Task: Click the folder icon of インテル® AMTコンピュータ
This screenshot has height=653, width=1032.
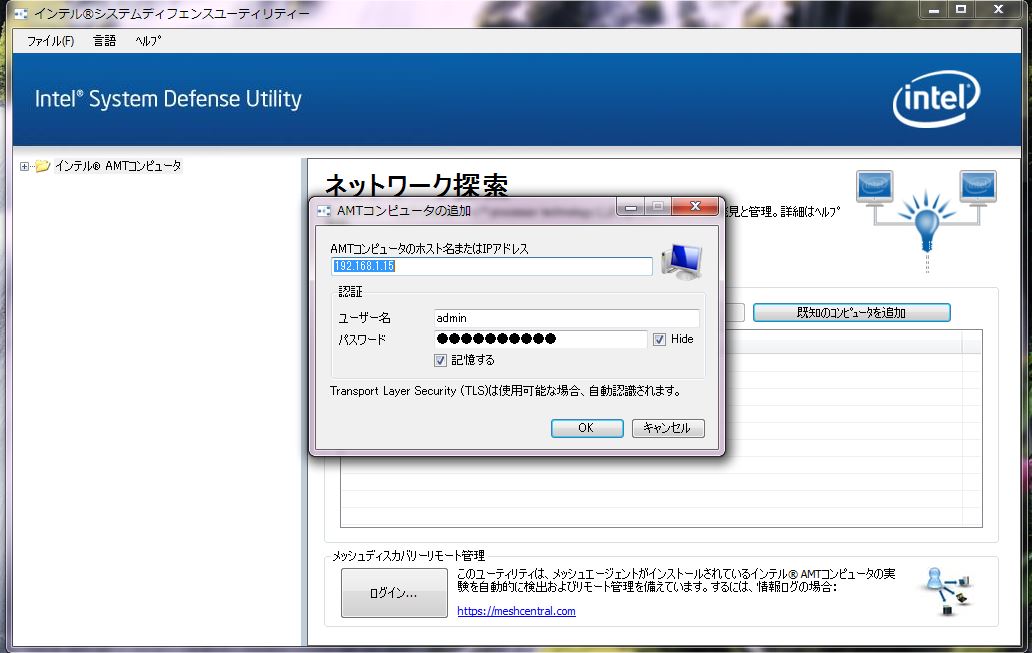Action: coord(43,166)
